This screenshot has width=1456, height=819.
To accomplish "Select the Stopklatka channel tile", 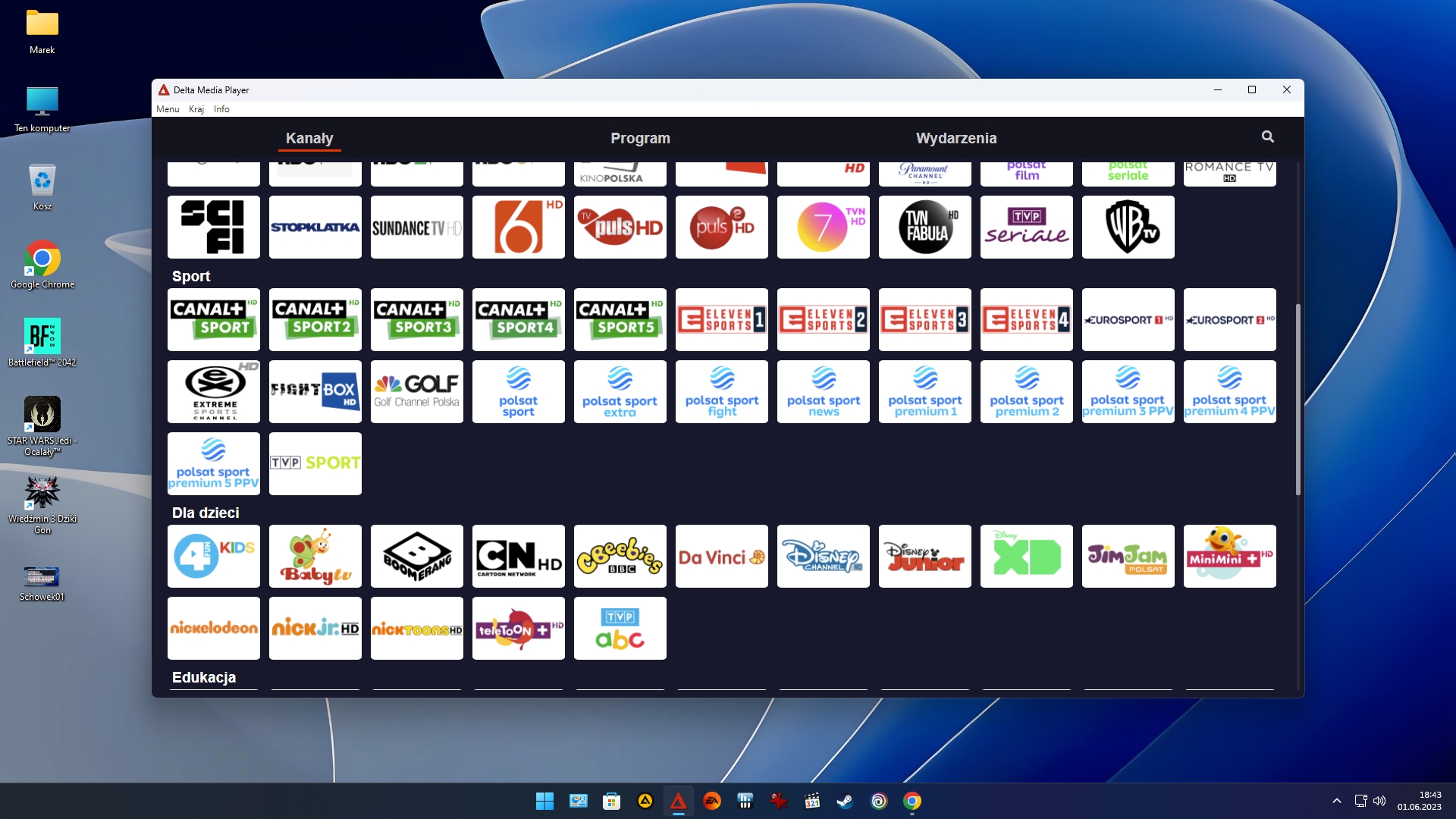I will [x=315, y=227].
